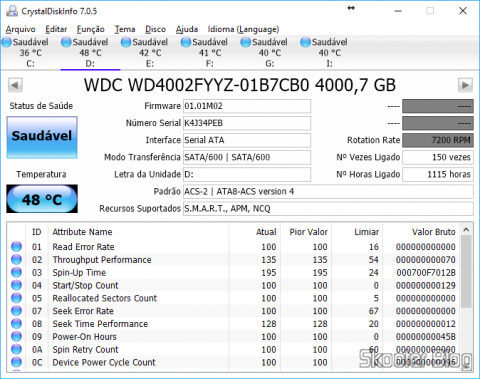Click the Atual column header

tap(255, 232)
